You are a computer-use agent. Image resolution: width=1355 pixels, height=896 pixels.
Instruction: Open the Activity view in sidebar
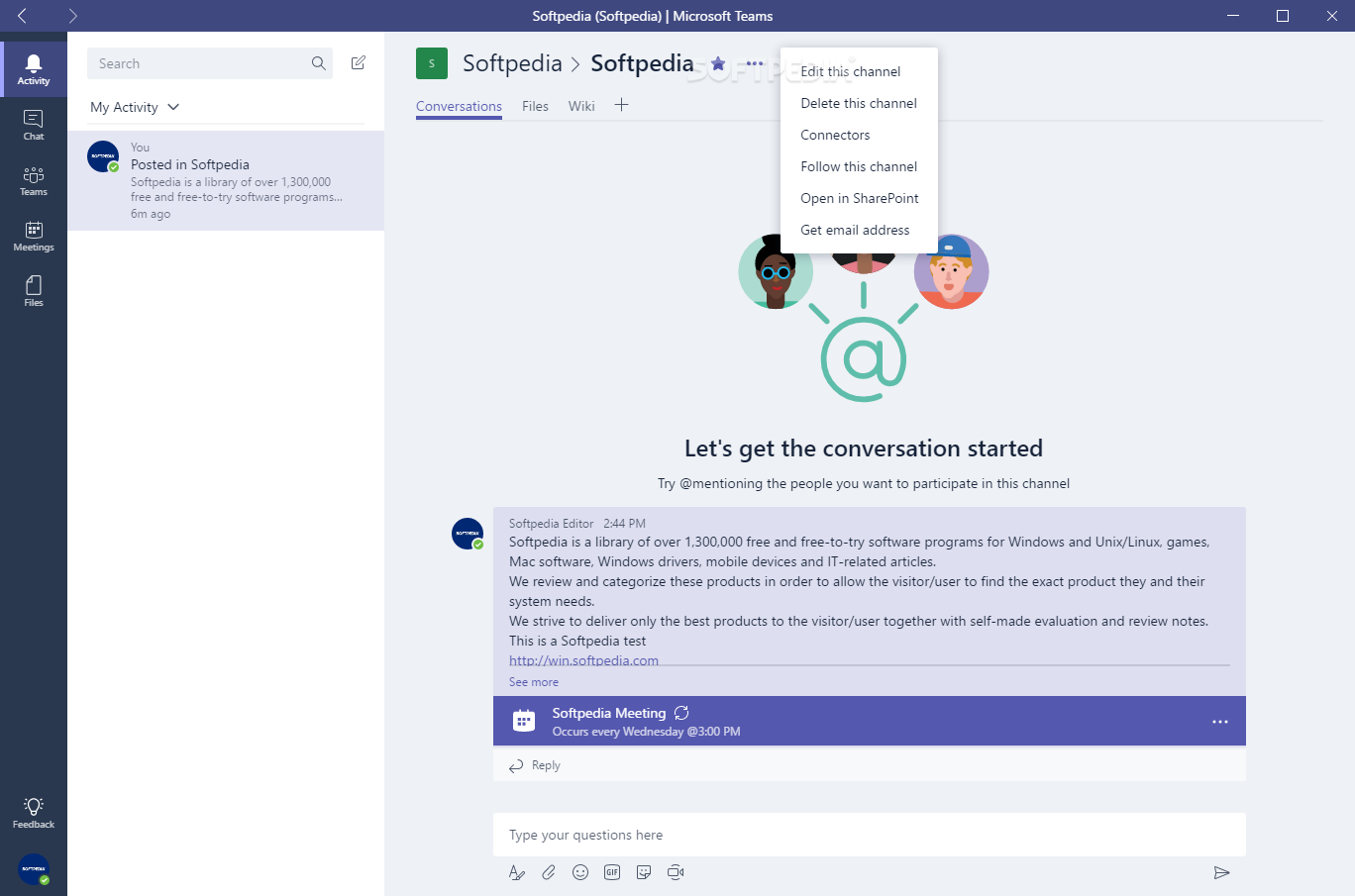click(34, 69)
